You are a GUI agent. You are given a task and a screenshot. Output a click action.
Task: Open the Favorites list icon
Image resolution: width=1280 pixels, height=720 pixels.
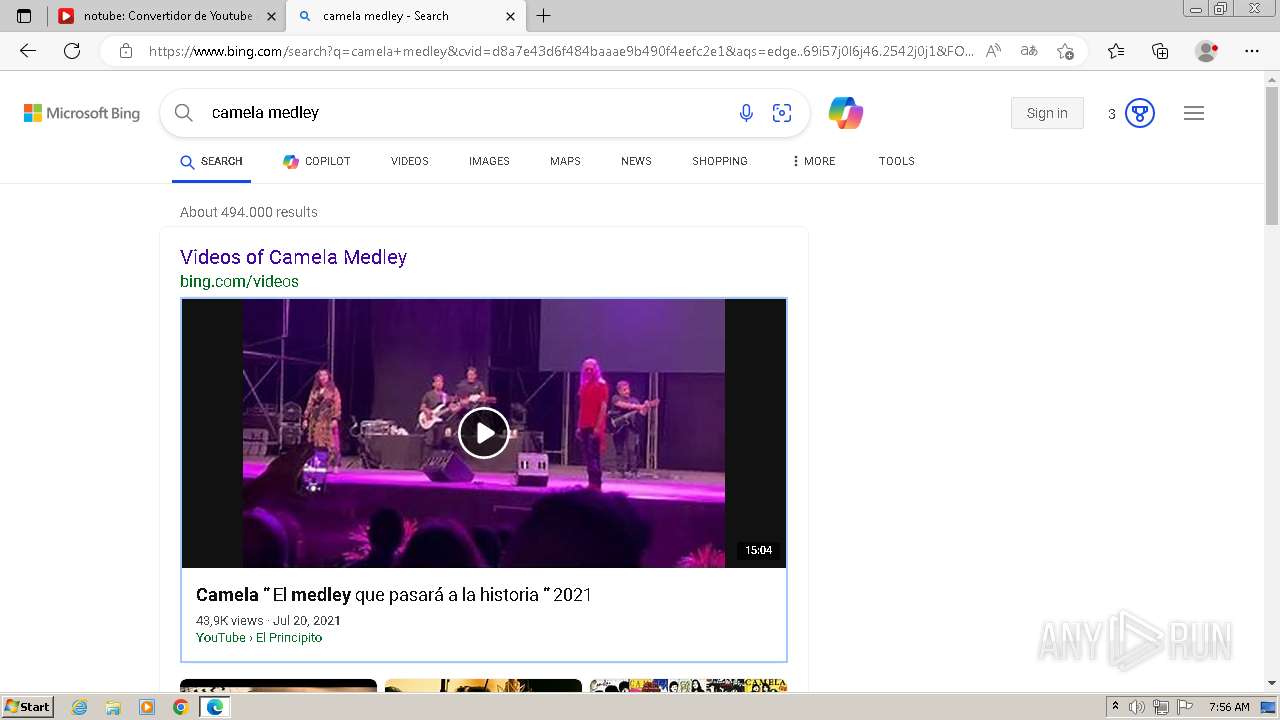tap(1116, 51)
